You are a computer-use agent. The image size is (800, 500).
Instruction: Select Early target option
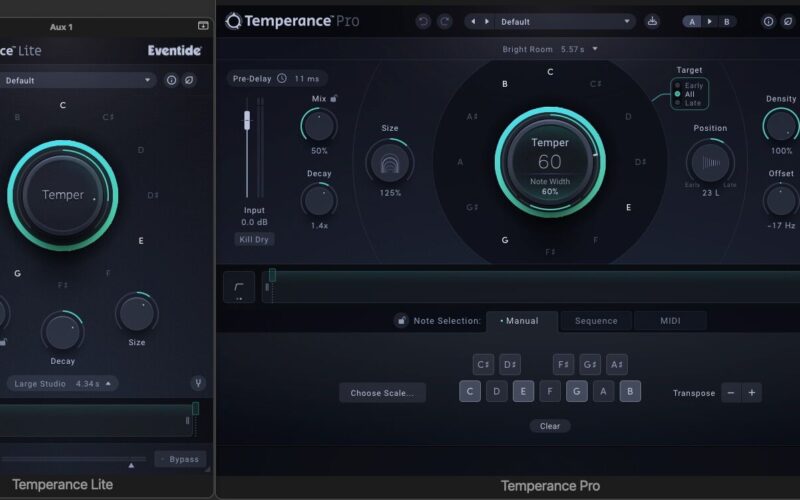coord(689,86)
